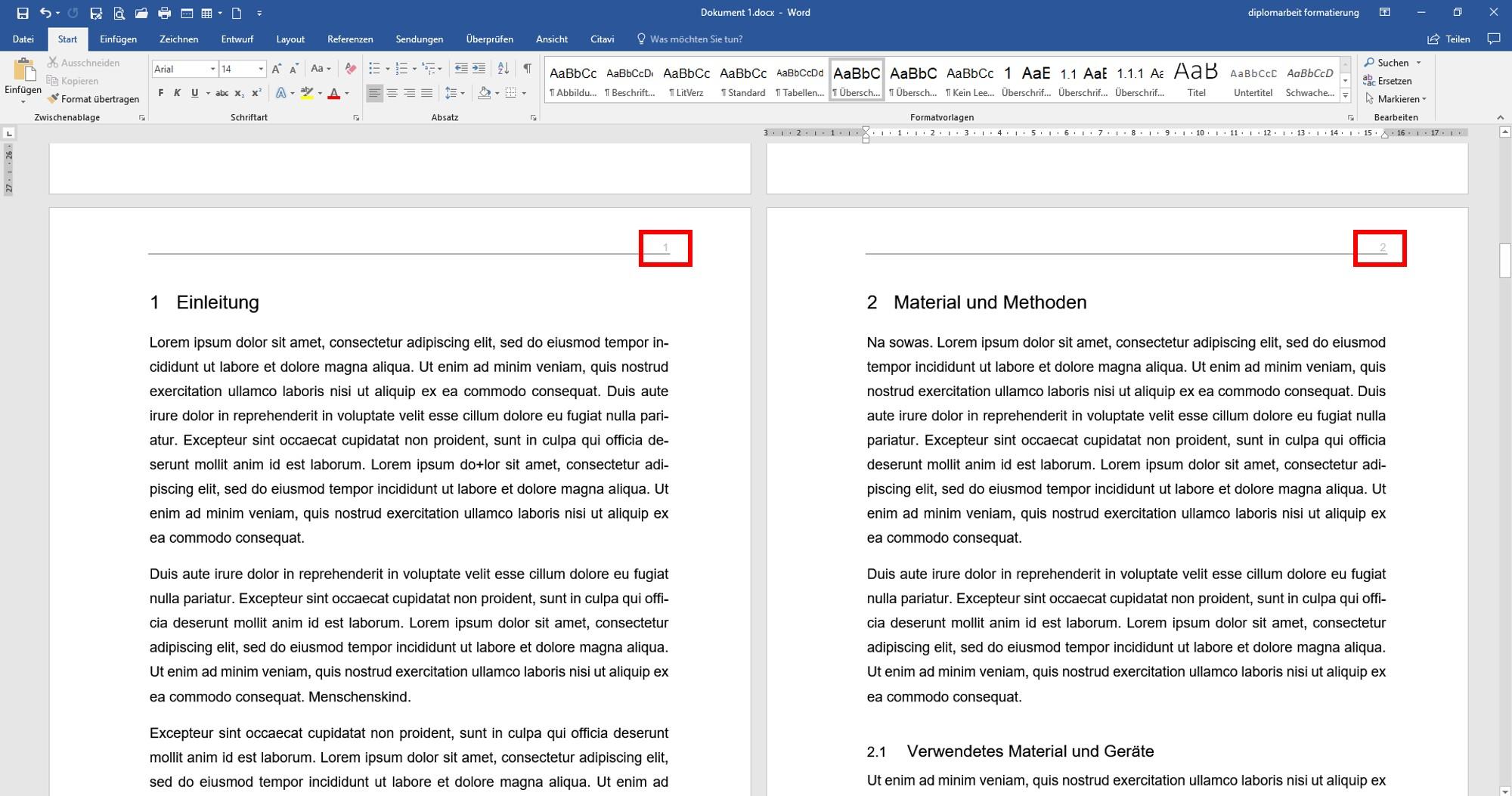Sort the selection alphabetically
This screenshot has height=796, width=1512.
pos(503,69)
